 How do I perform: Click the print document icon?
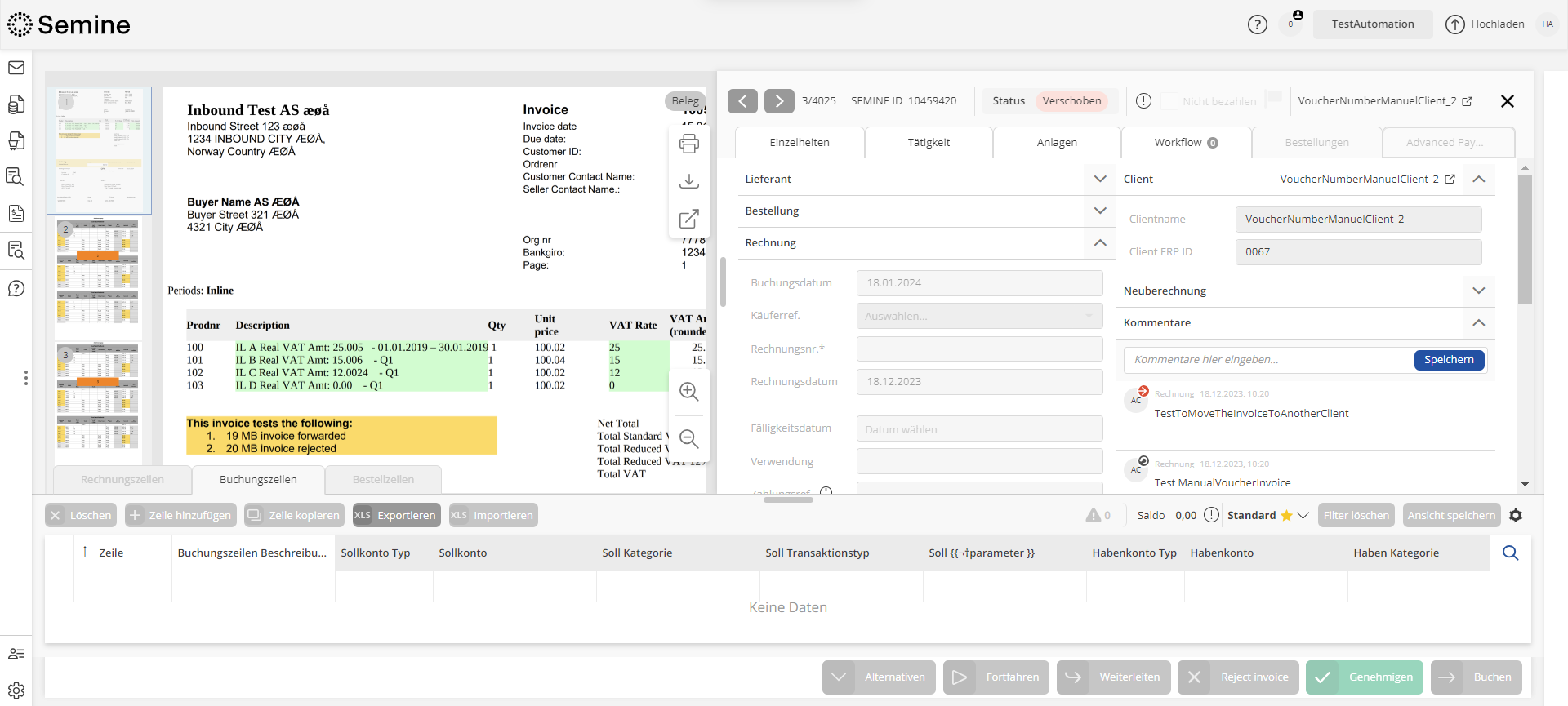[688, 144]
